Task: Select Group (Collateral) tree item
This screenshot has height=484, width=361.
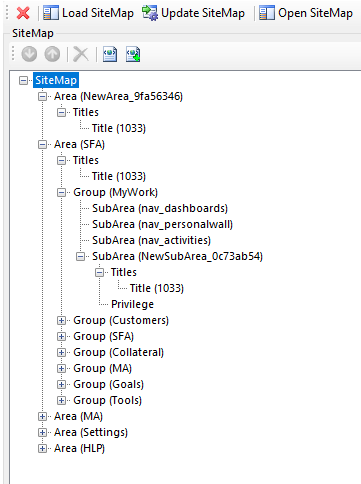Action: pos(119,352)
